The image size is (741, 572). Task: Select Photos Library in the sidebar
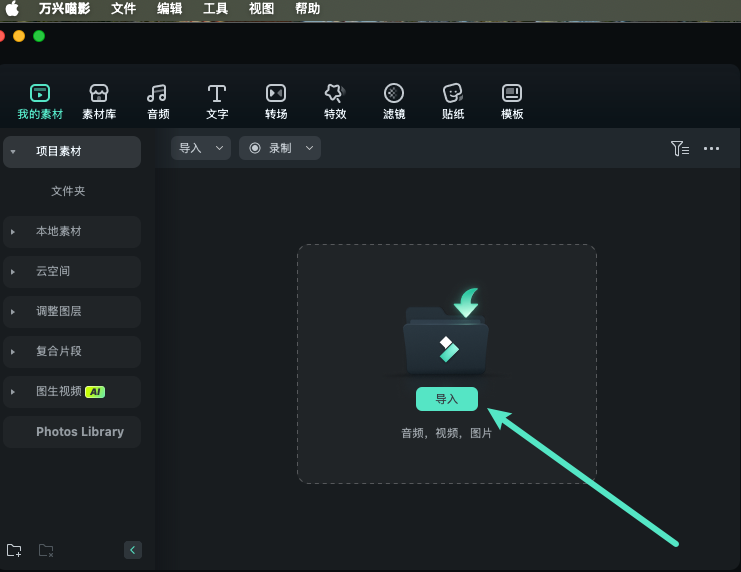point(80,432)
